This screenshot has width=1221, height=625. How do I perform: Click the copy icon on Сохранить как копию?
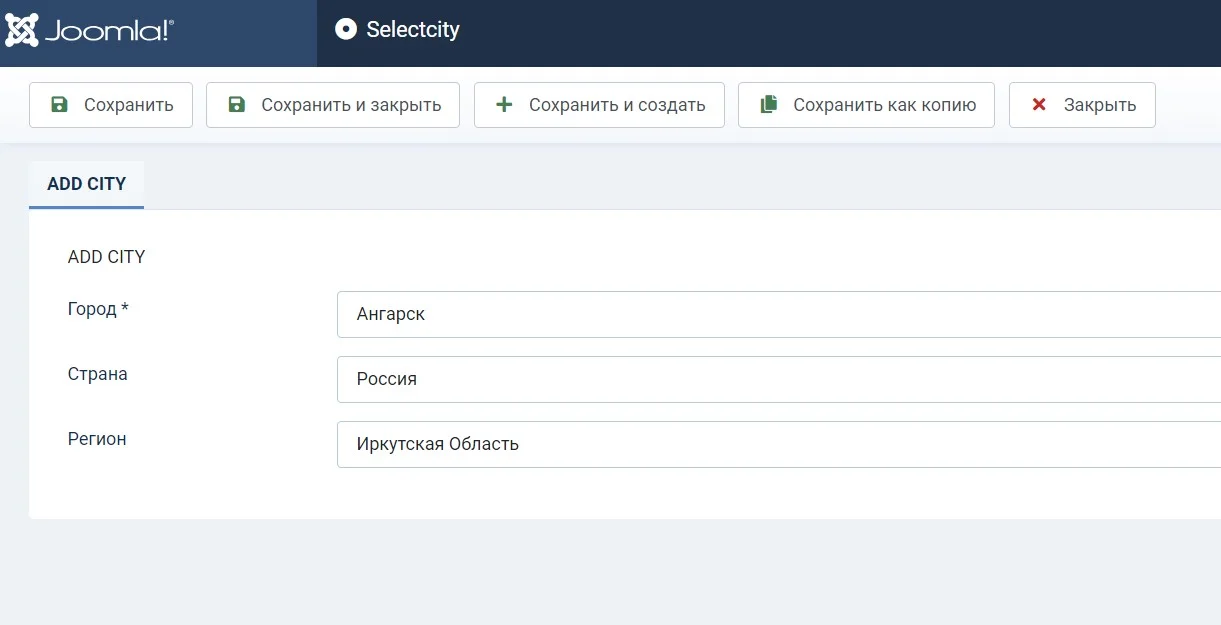(x=768, y=105)
